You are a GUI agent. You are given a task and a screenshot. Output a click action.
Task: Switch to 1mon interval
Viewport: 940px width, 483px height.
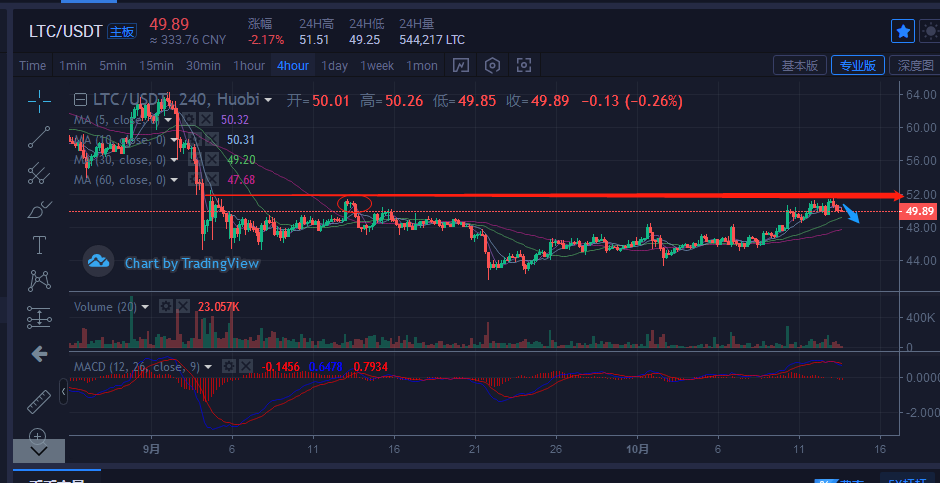pos(422,66)
